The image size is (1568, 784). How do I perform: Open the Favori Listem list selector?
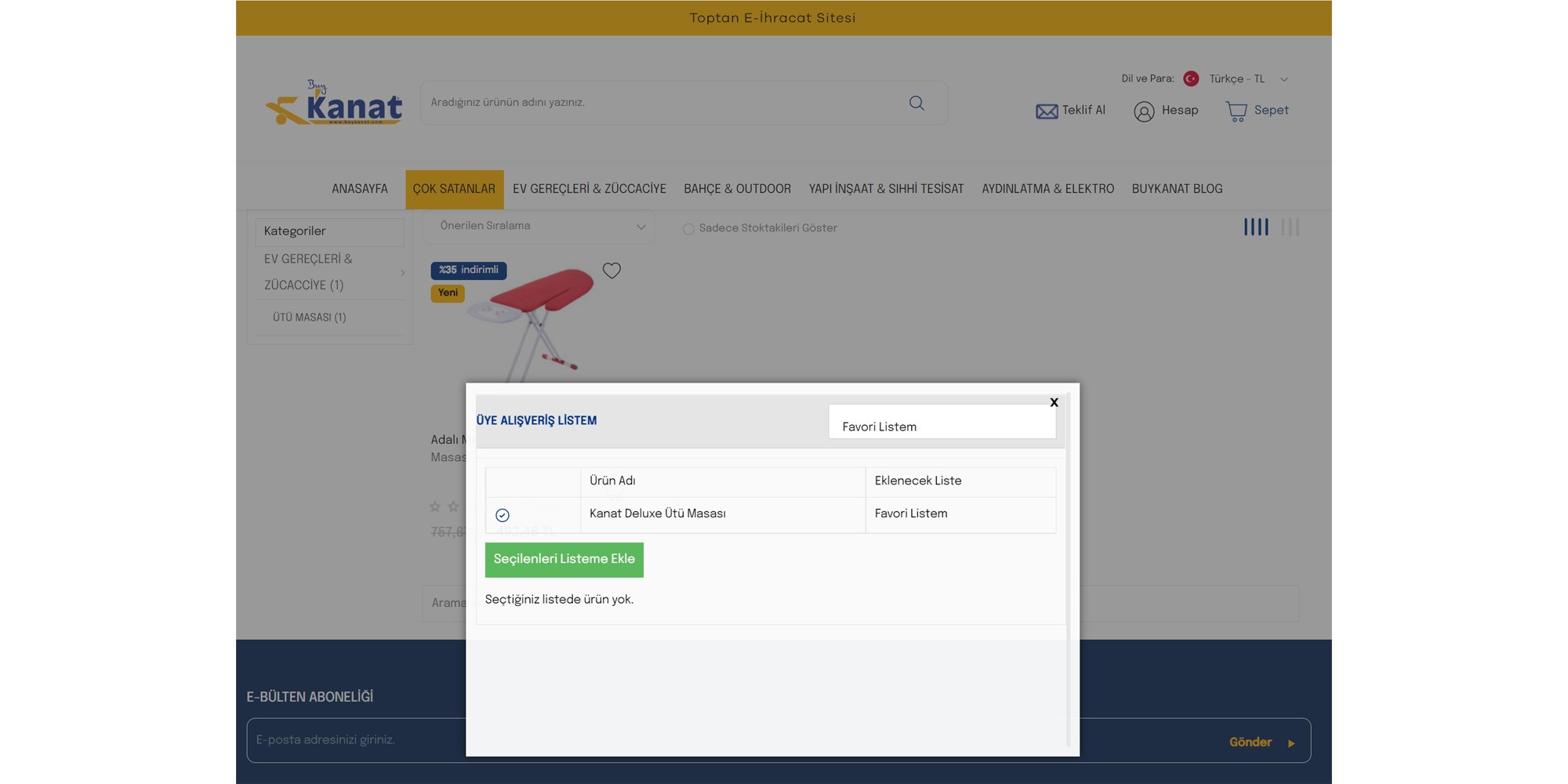(x=942, y=422)
